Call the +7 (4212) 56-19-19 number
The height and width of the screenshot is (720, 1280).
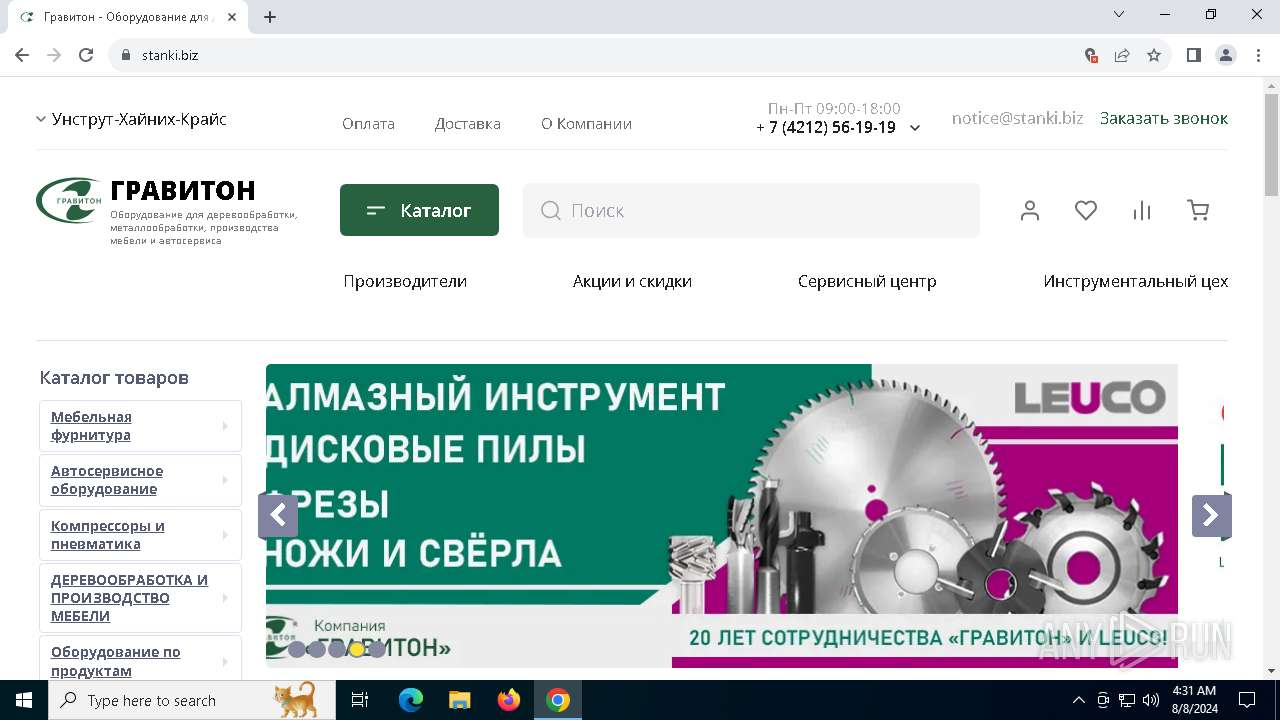826,127
